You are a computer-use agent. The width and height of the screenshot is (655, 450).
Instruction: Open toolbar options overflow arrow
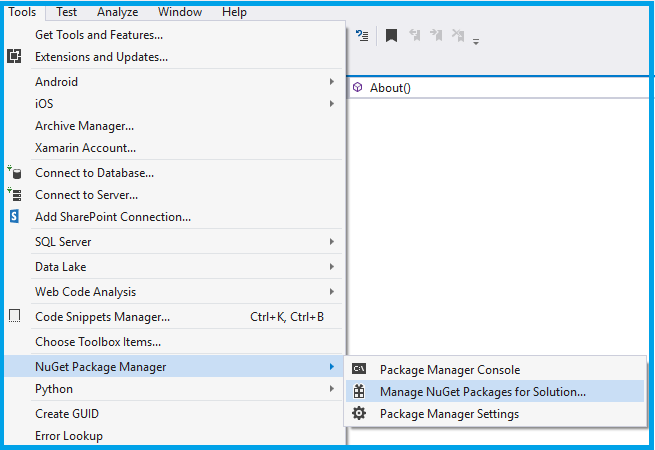point(476,41)
